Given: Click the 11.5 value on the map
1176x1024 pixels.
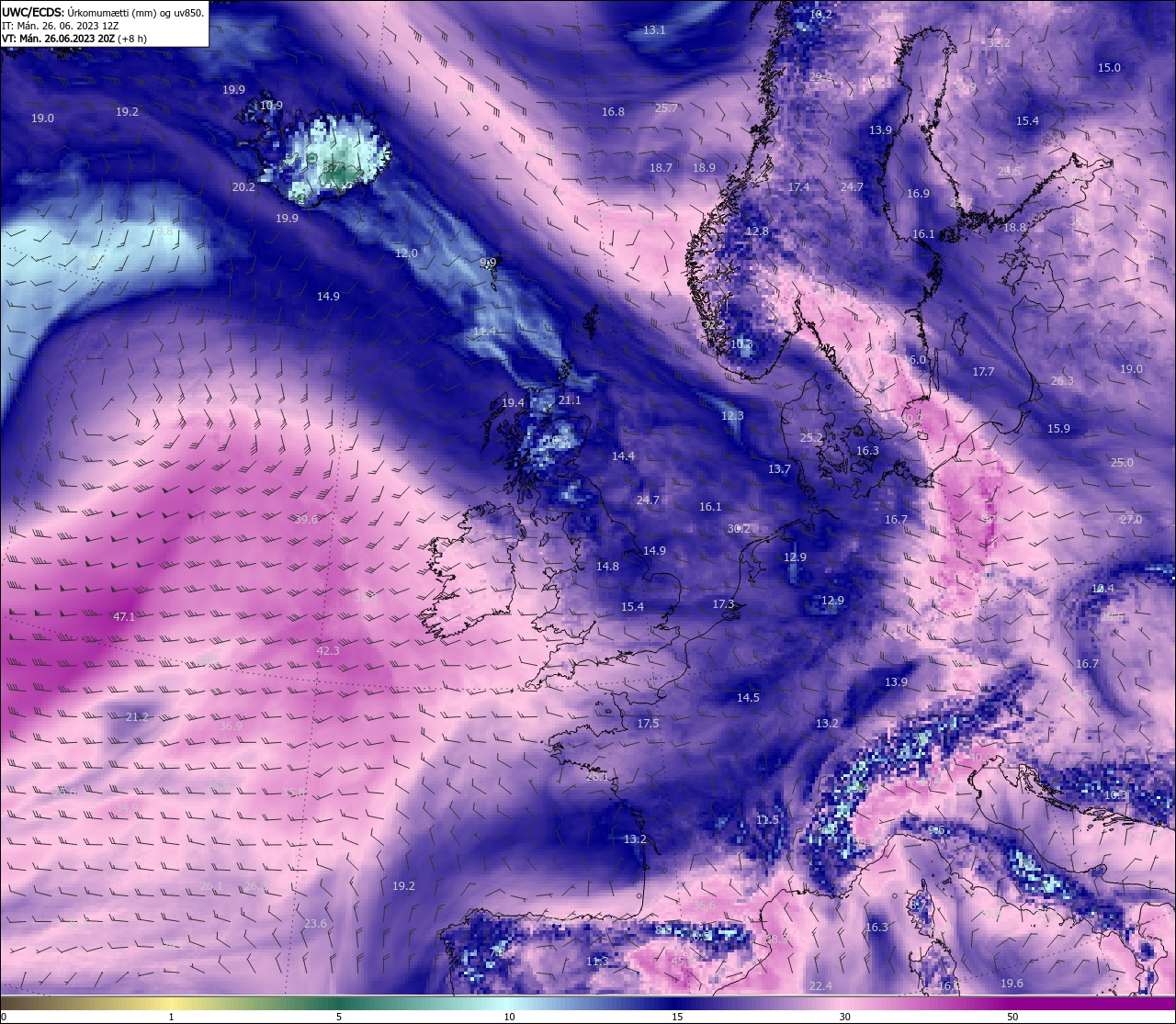Looking at the screenshot, I should click(767, 820).
